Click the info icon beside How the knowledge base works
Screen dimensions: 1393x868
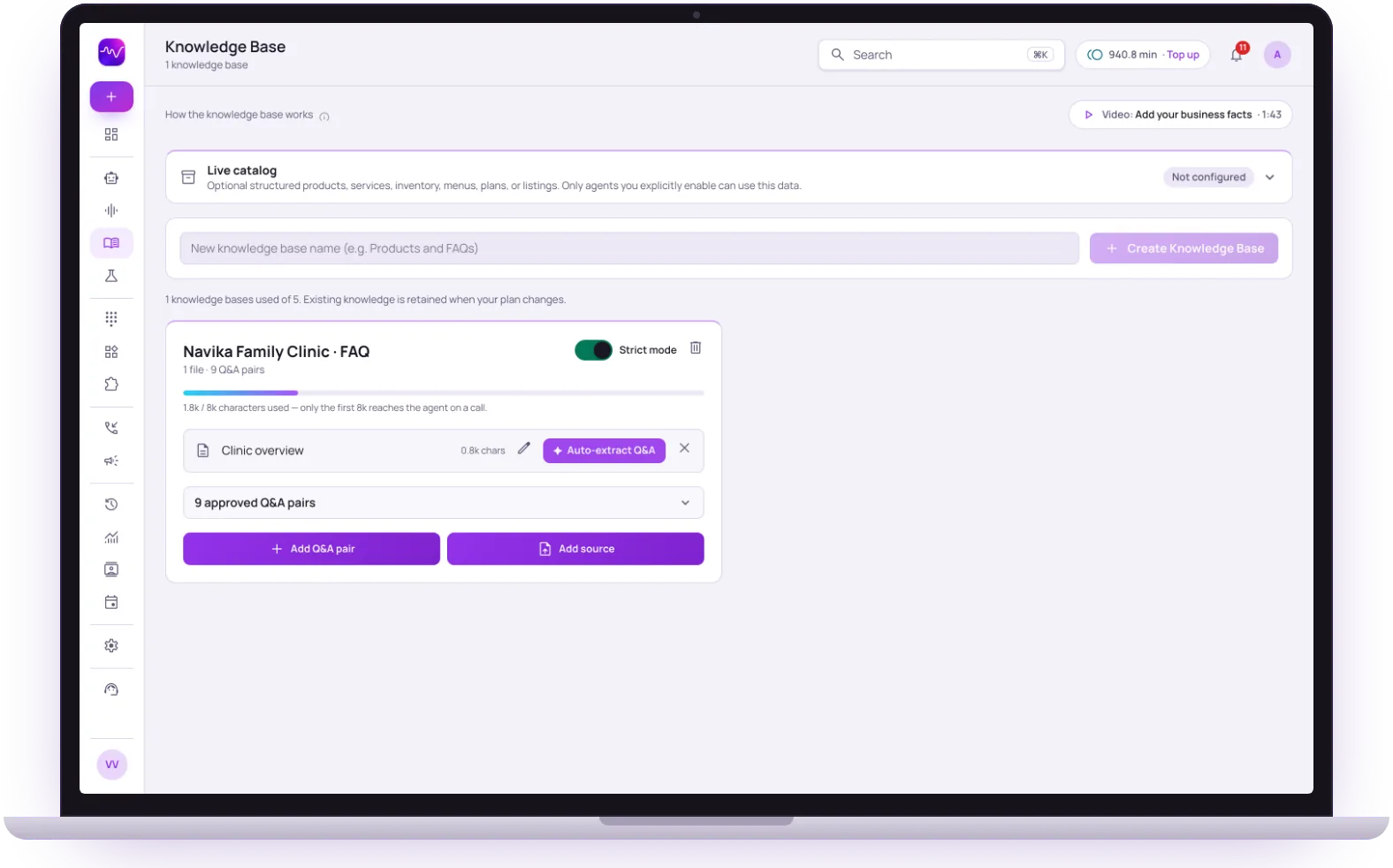point(324,116)
